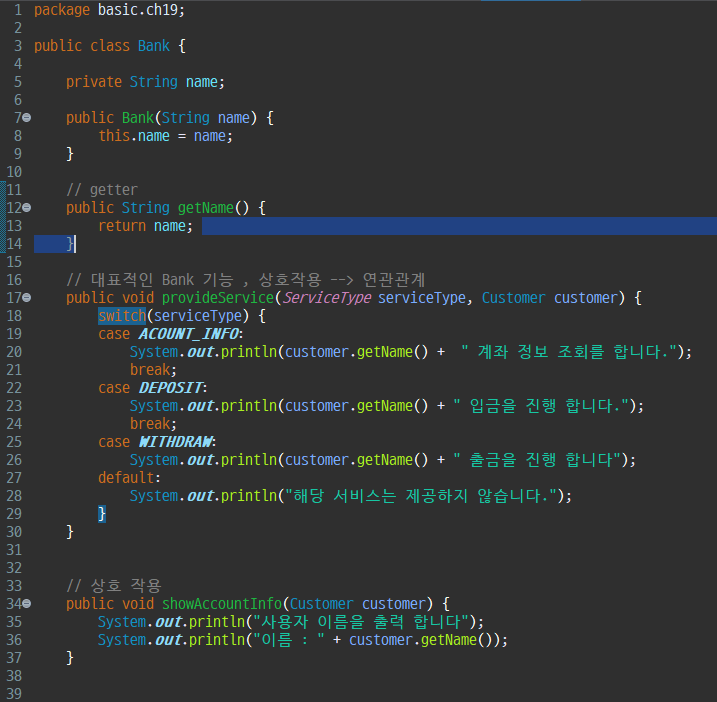Click line number 39 in the gutter
The width and height of the screenshot is (717, 702).
point(14,693)
